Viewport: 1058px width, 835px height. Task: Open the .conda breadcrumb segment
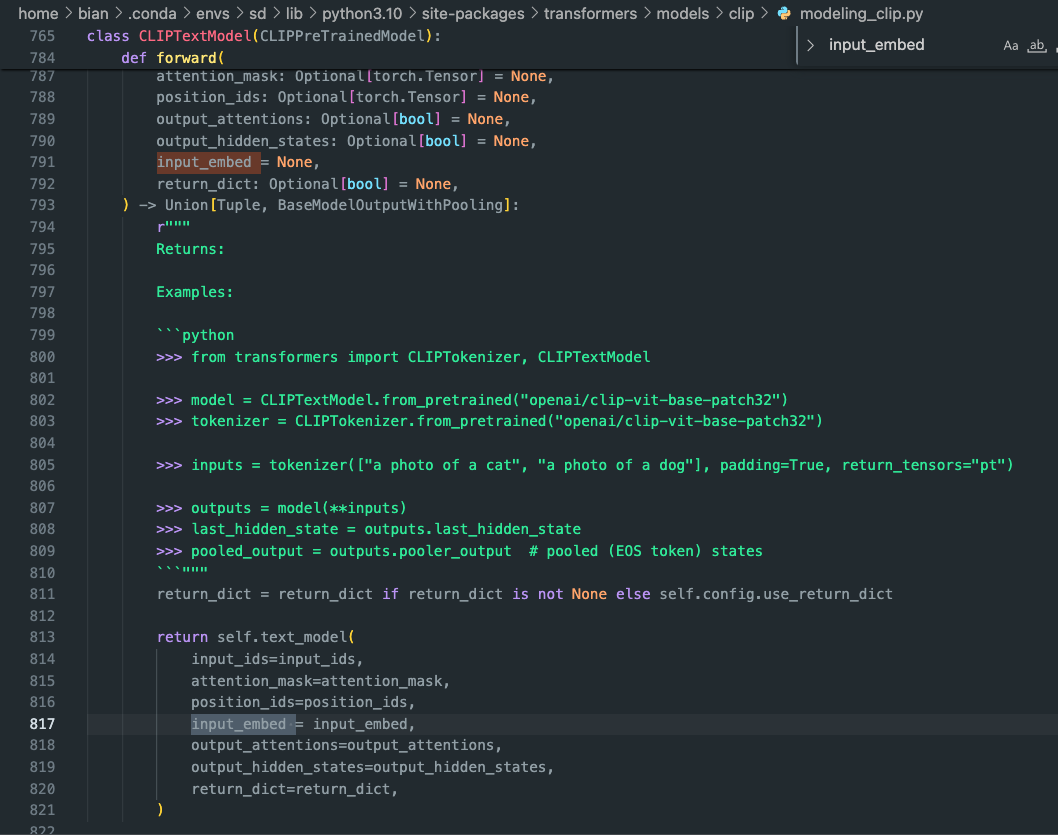[152, 13]
